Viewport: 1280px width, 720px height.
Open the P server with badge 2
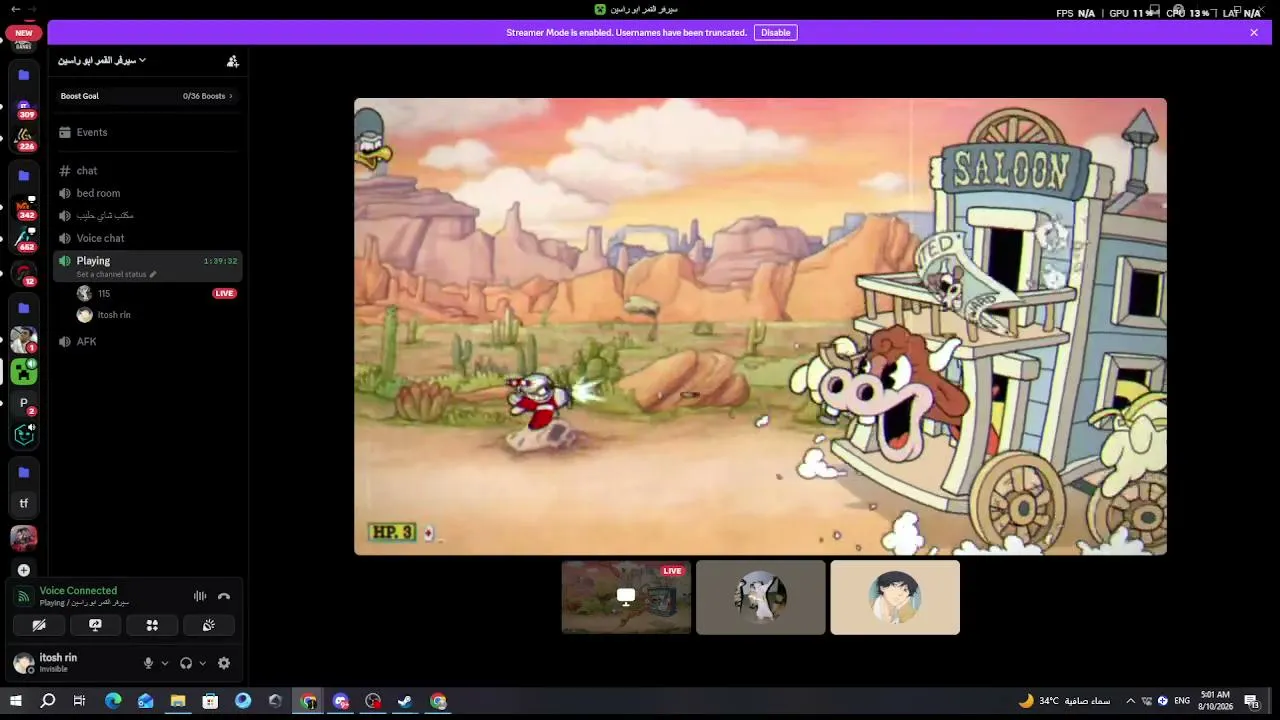tap(24, 404)
